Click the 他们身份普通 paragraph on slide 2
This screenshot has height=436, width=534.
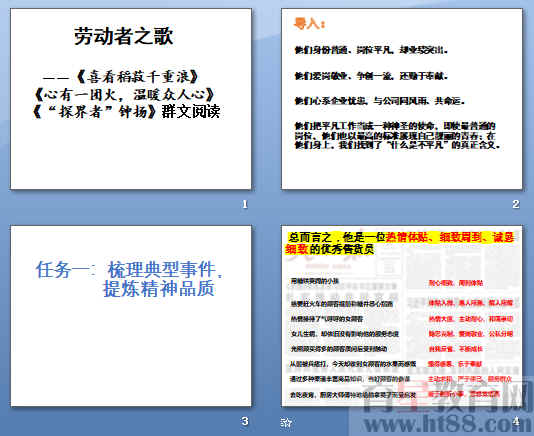coord(371,50)
